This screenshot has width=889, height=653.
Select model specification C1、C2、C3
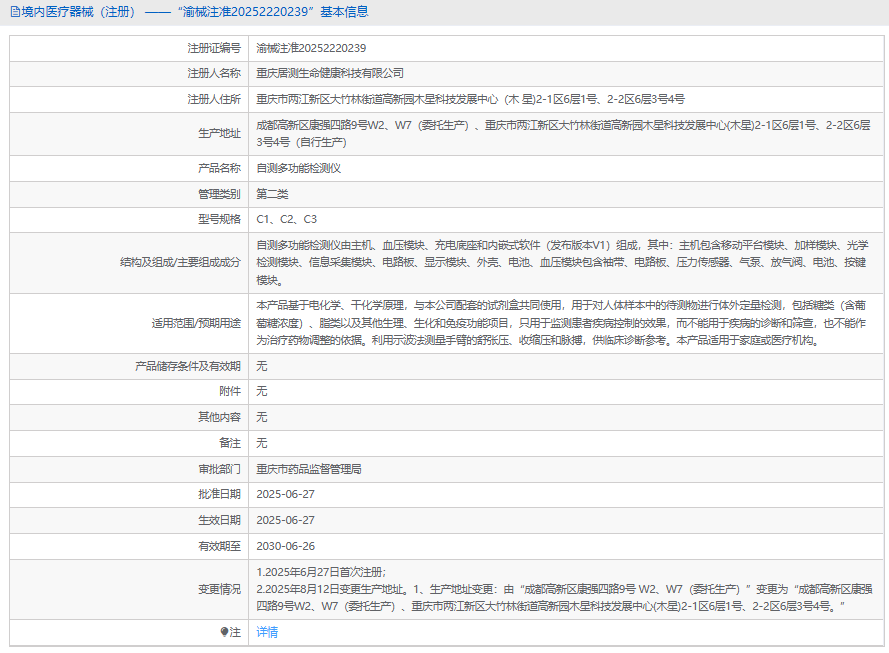click(287, 219)
